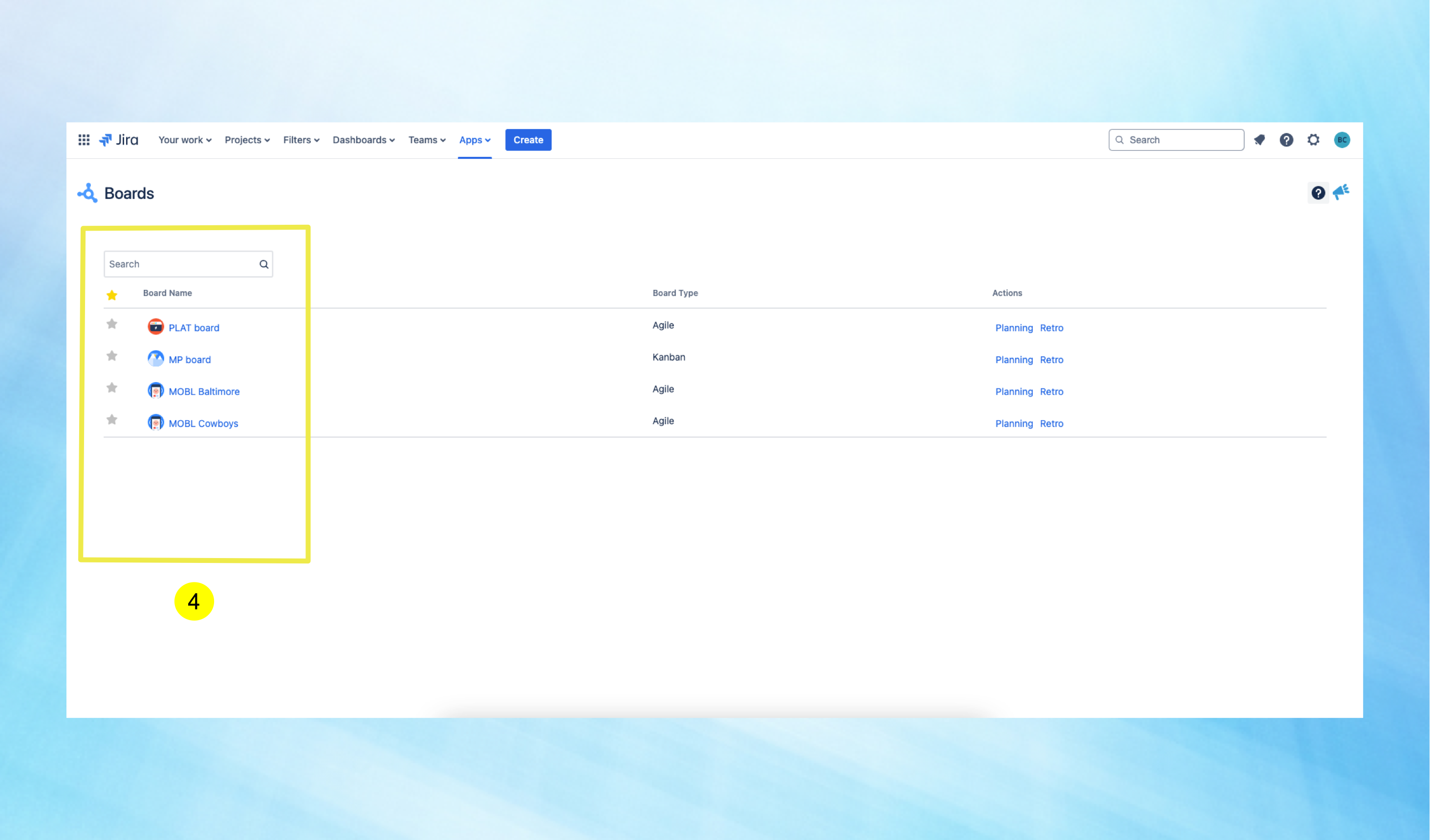Click the megaphone feedback icon
The height and width of the screenshot is (840, 1430).
click(x=1341, y=193)
